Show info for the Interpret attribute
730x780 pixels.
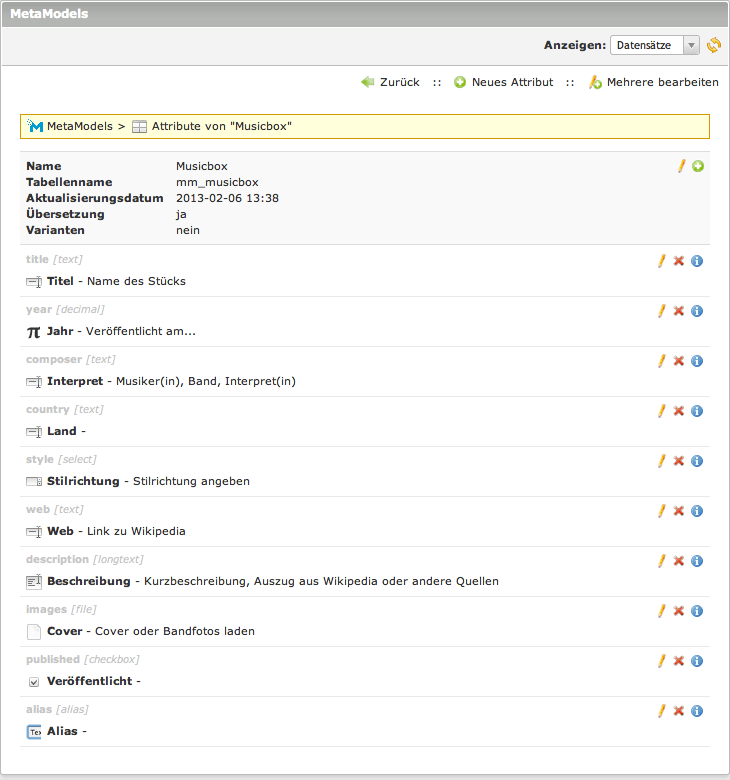click(x=697, y=361)
